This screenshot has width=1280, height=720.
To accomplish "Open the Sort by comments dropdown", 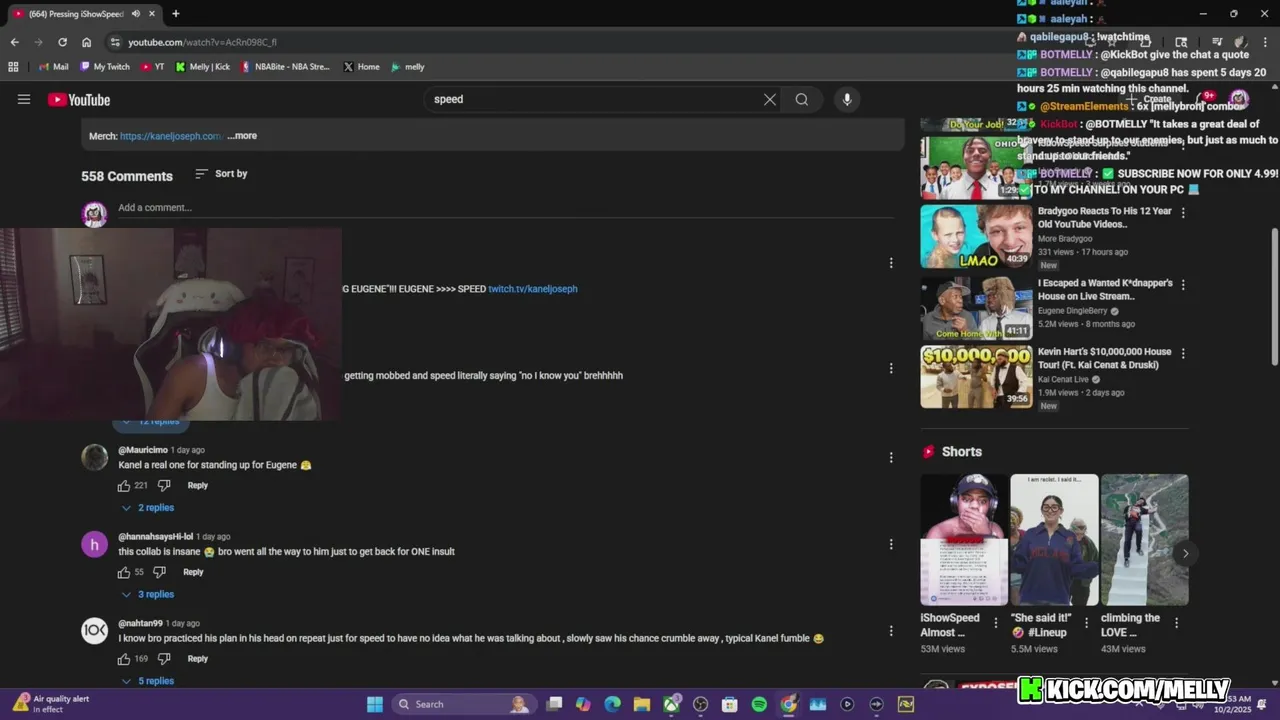I will 221,174.
